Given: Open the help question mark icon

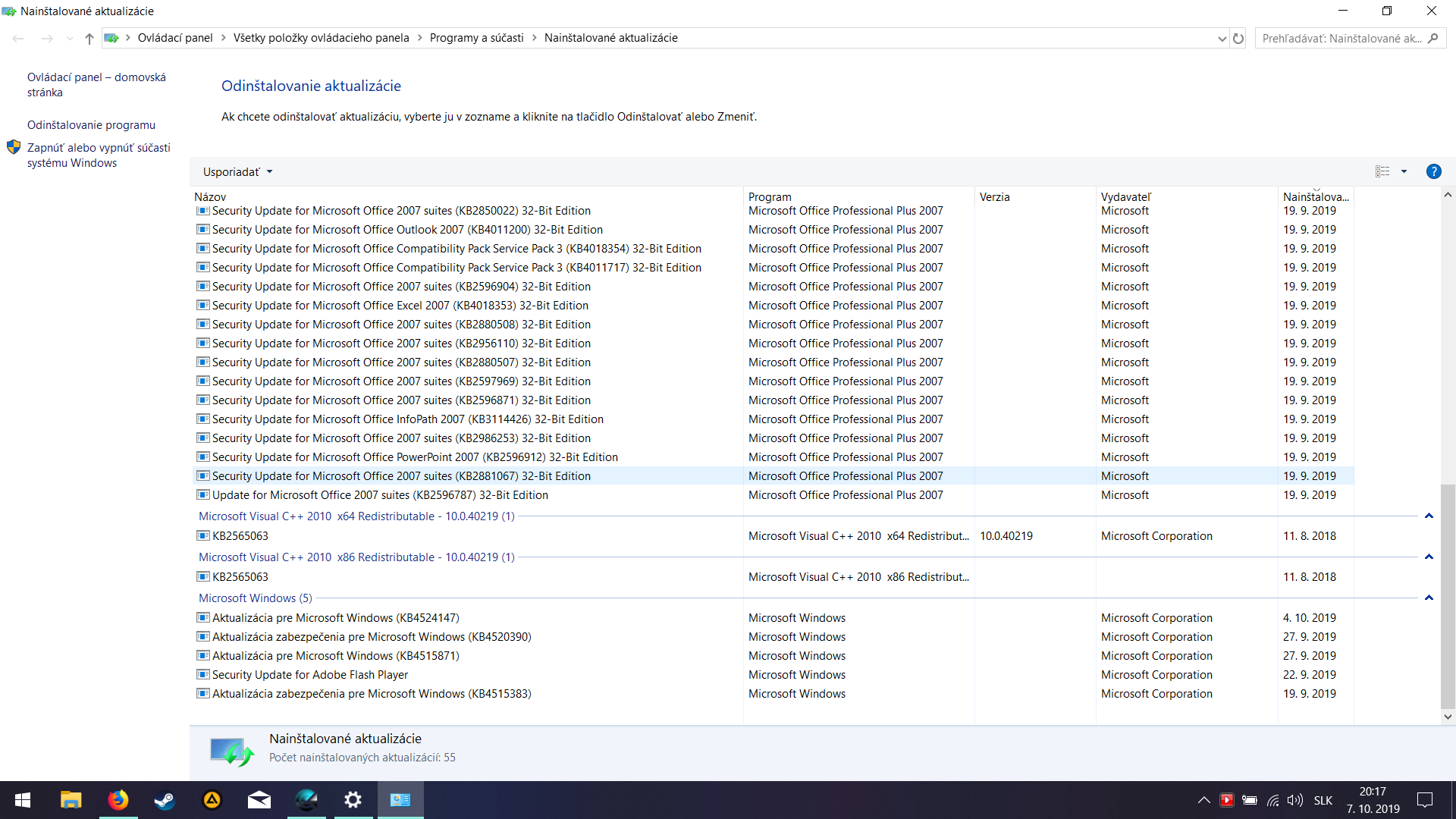Looking at the screenshot, I should click(1433, 171).
